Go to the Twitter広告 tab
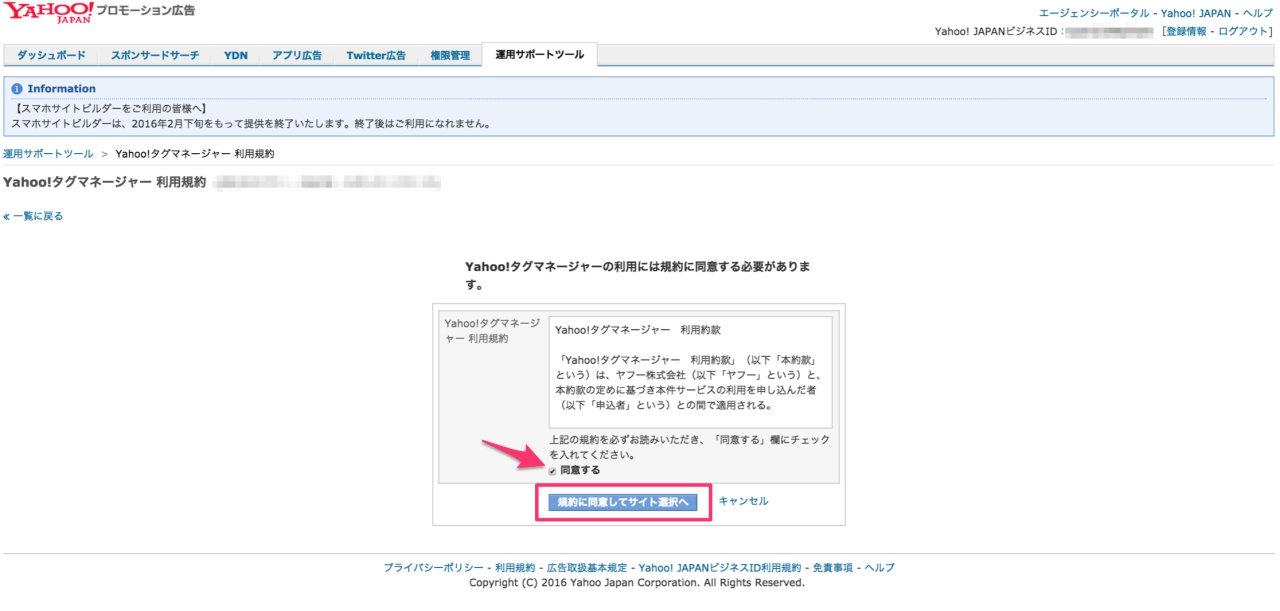Image resolution: width=1280 pixels, height=611 pixels. pyautogui.click(x=376, y=55)
